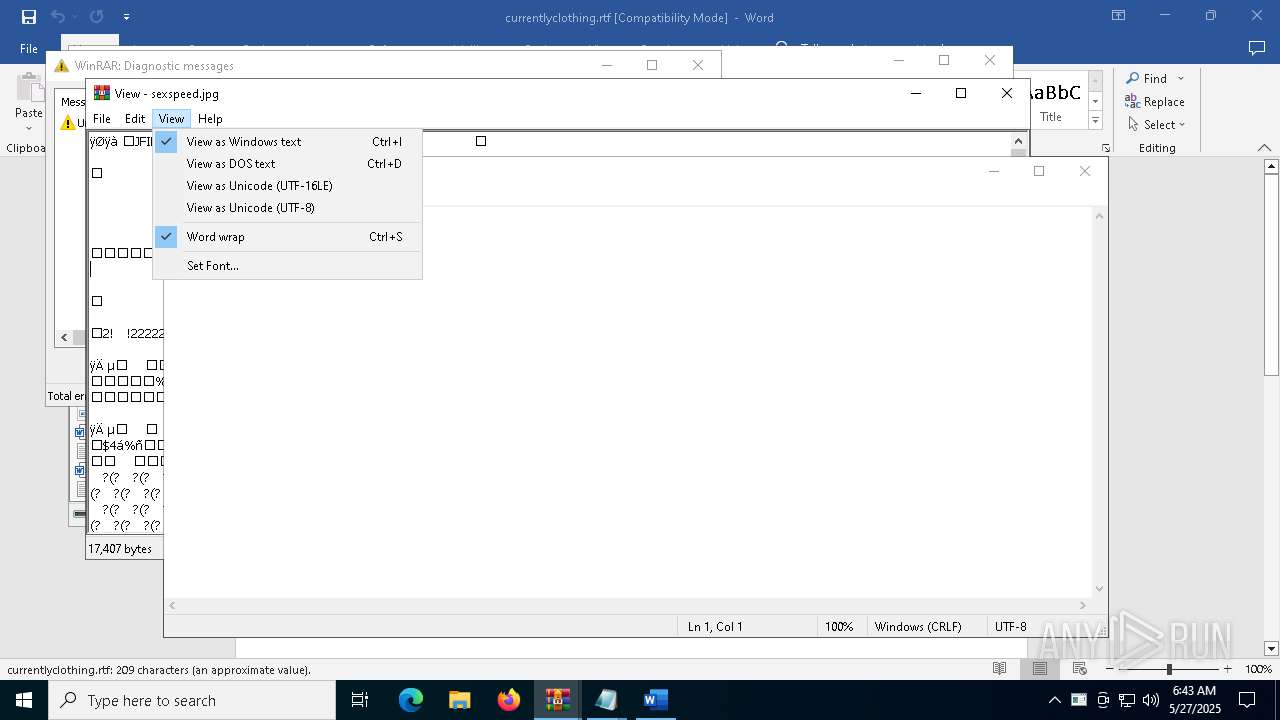
Task: Click down arrow on Notepad vertical scrollbar
Action: [1100, 589]
